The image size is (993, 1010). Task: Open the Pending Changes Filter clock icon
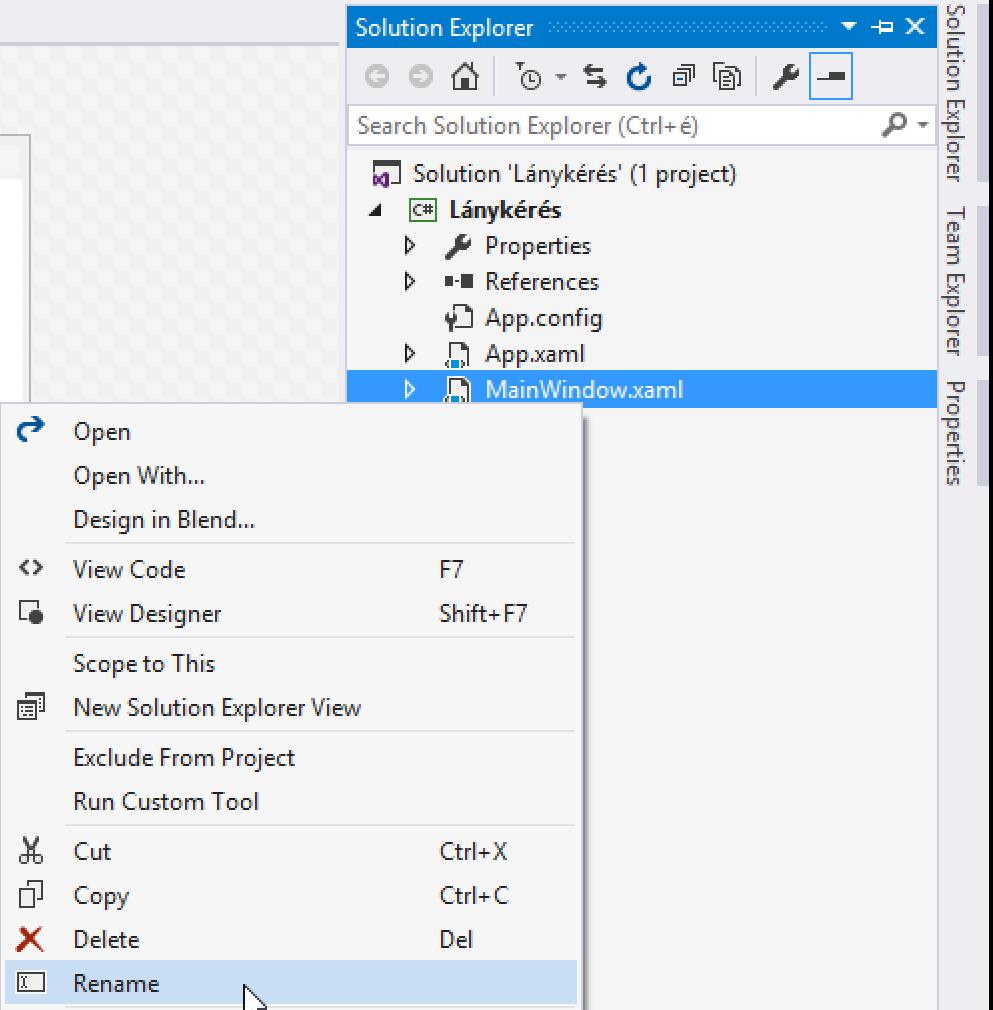529,77
